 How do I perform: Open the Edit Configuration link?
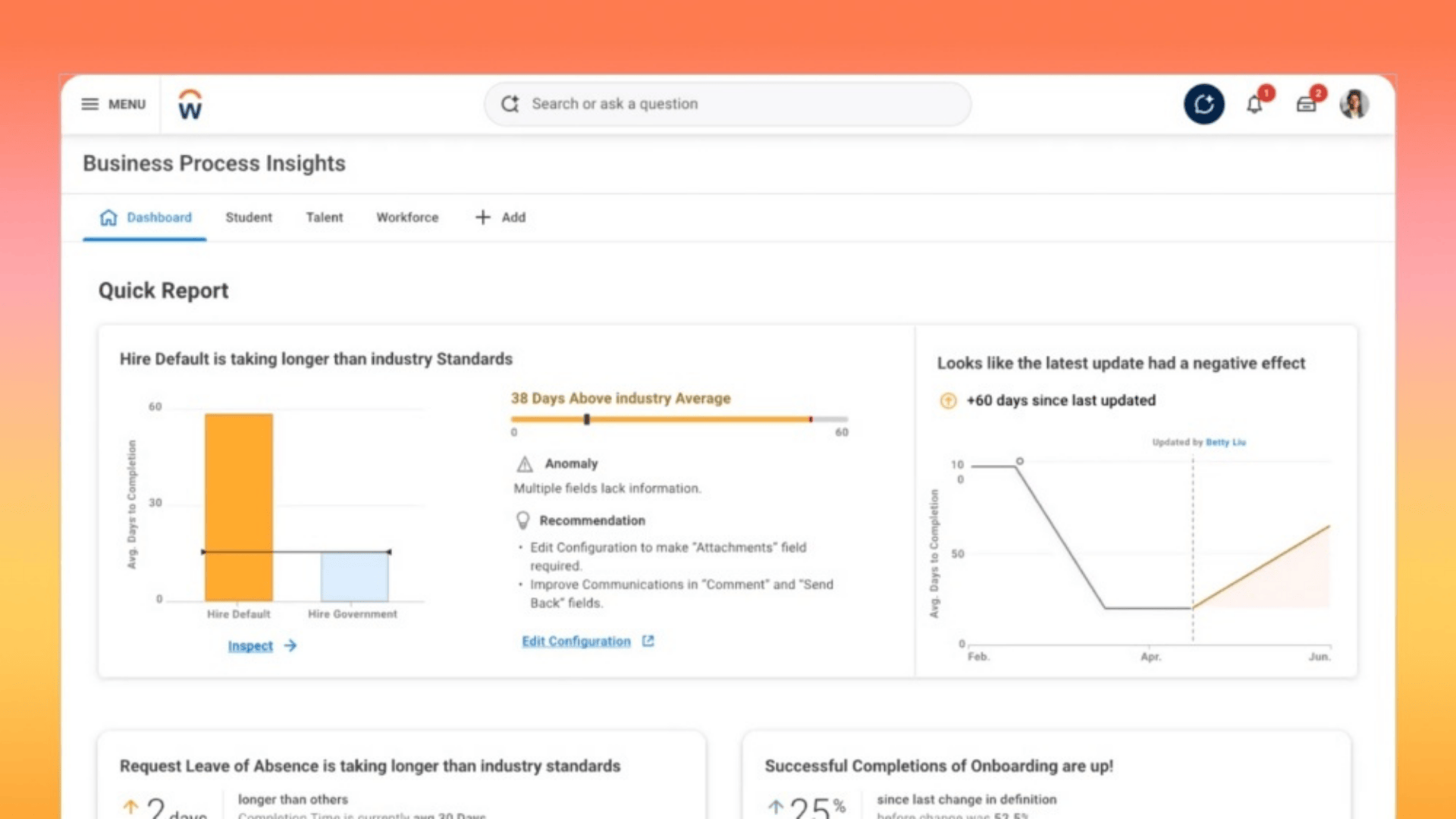(x=576, y=642)
